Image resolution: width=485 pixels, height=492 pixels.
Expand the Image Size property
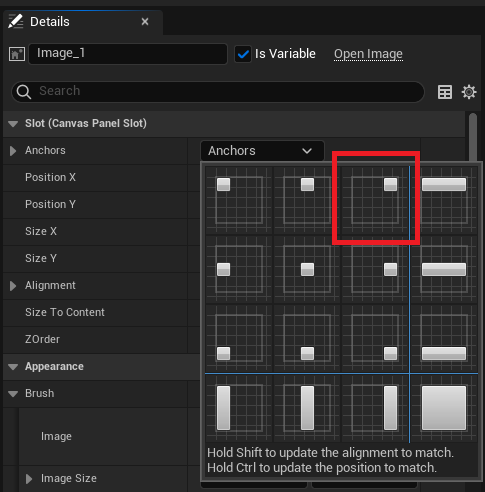(29, 479)
